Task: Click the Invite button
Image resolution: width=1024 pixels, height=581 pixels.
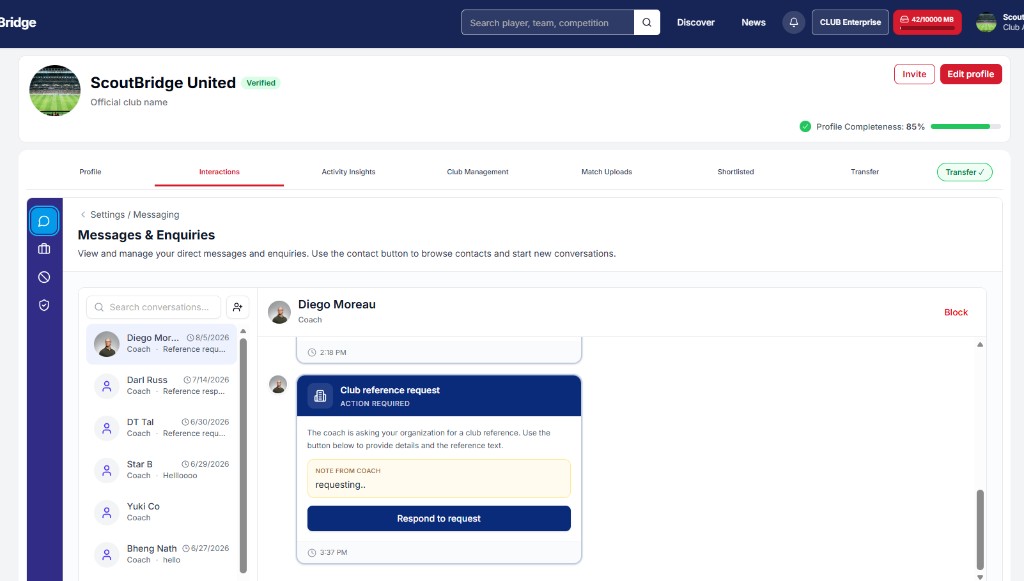Action: click(x=914, y=74)
